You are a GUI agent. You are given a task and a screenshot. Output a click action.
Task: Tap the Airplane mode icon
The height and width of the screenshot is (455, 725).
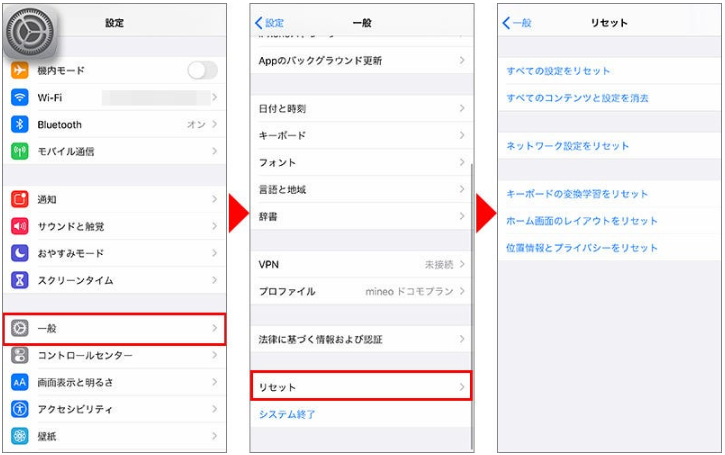click(x=19, y=70)
